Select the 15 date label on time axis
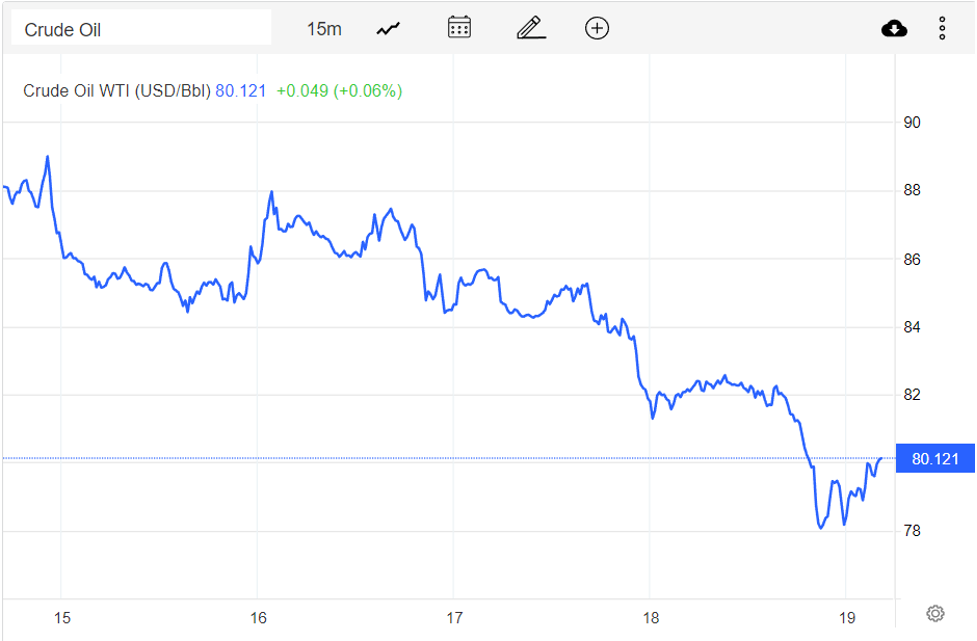The height and width of the screenshot is (641, 977). tap(62, 617)
